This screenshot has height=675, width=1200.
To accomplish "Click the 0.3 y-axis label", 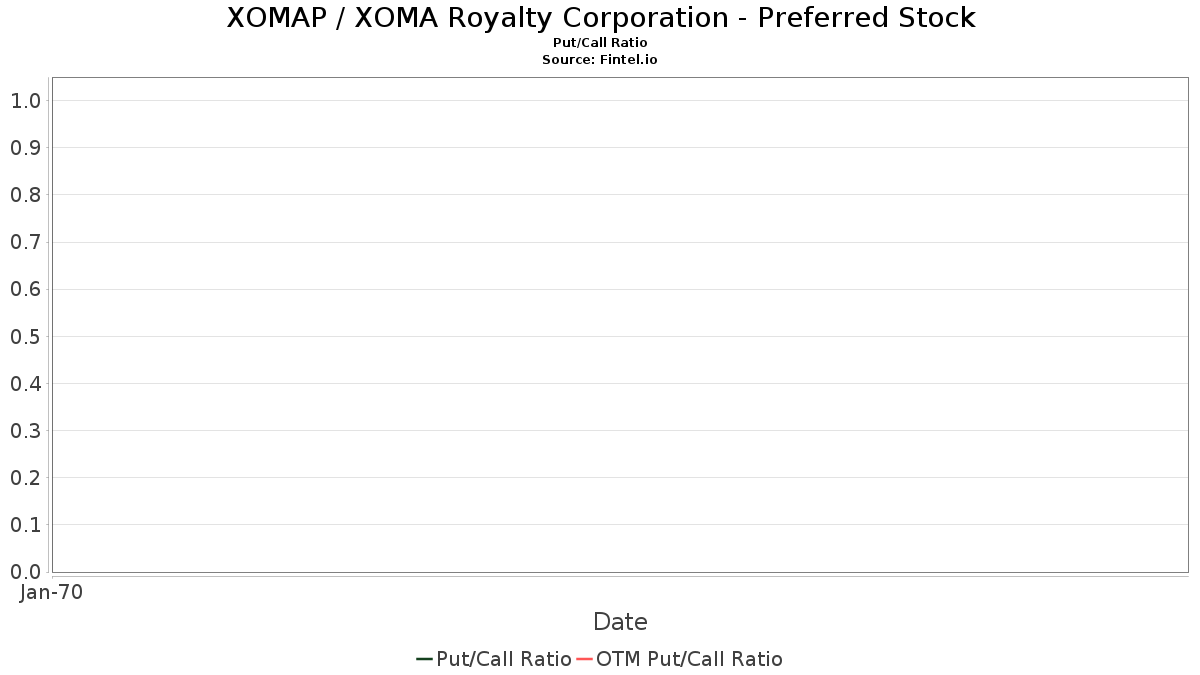I will pos(25,431).
